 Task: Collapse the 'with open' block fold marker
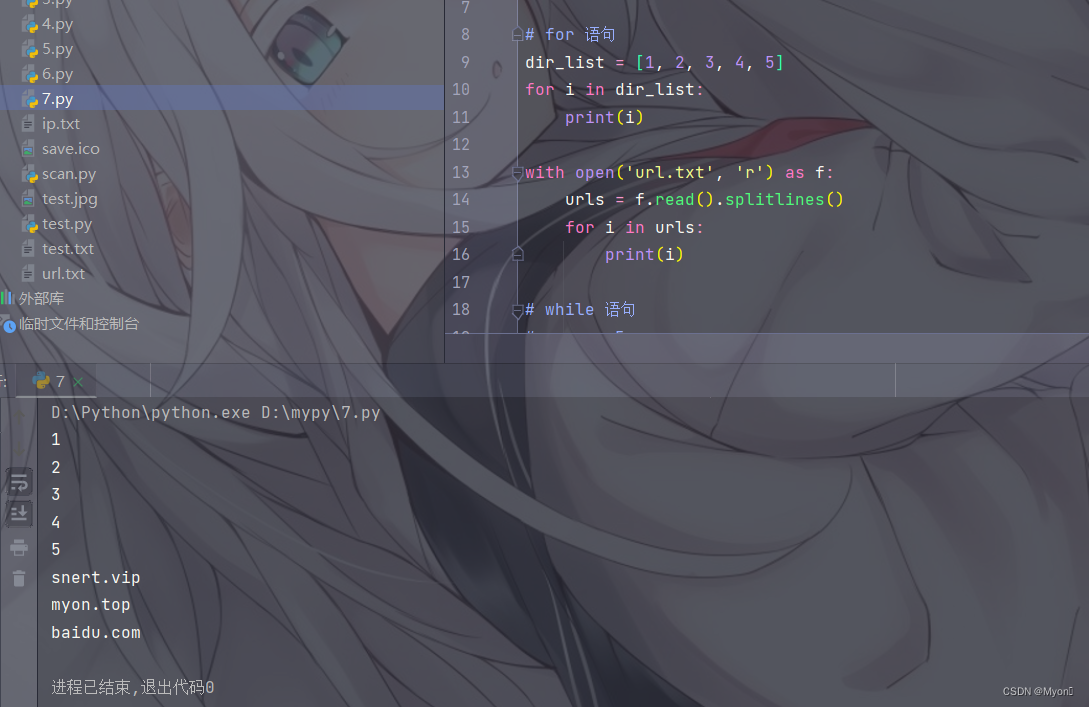(x=517, y=172)
